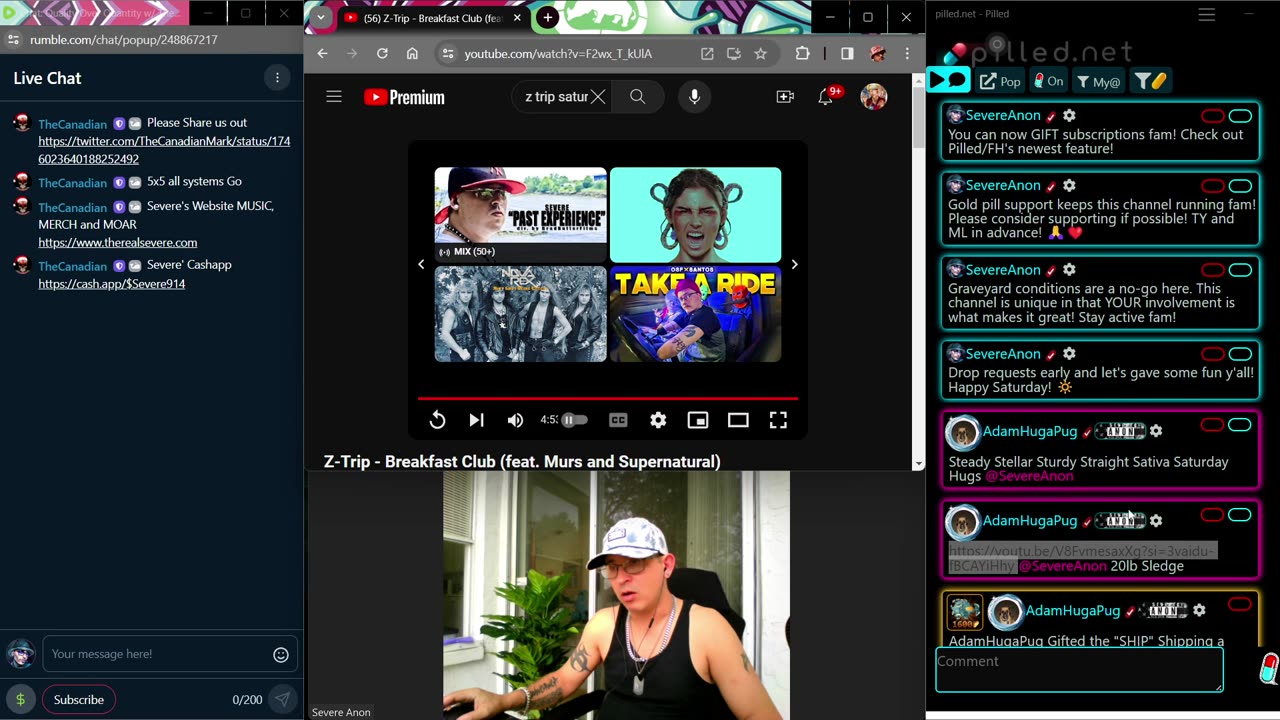Toggle the Chrome side panel
The width and height of the screenshot is (1280, 720).
pyautogui.click(x=847, y=53)
